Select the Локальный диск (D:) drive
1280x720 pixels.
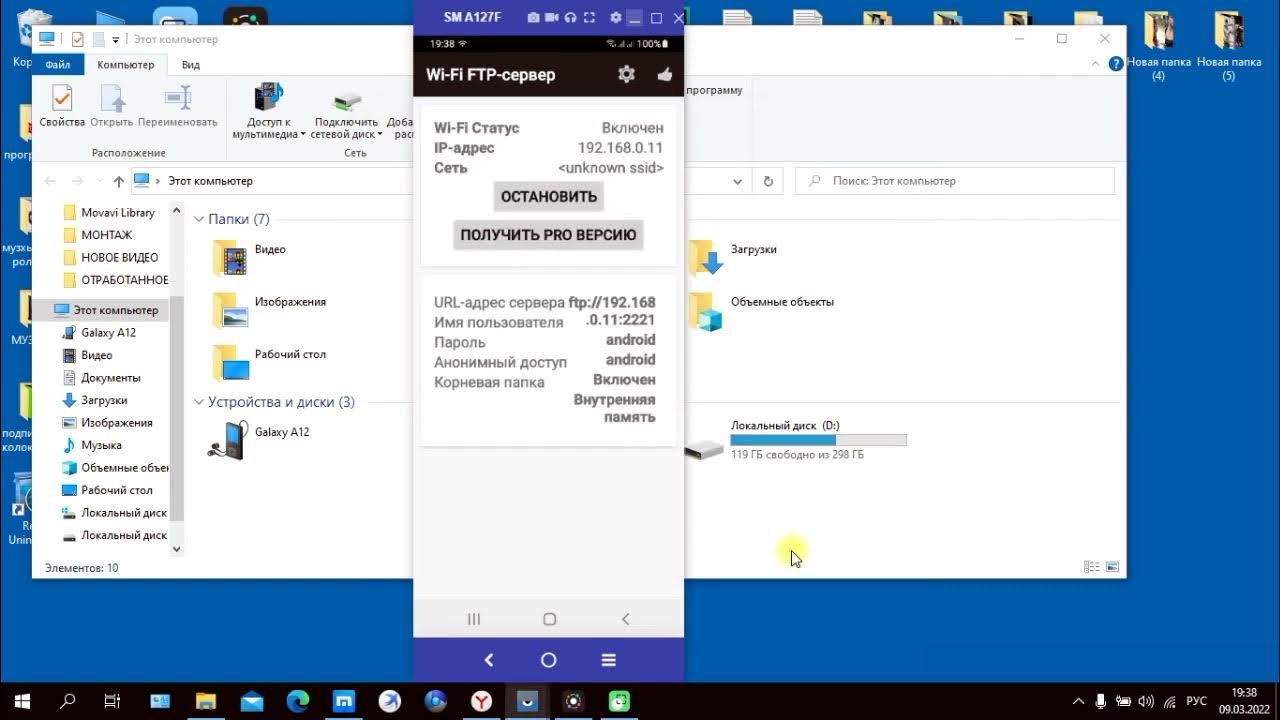[797, 439]
